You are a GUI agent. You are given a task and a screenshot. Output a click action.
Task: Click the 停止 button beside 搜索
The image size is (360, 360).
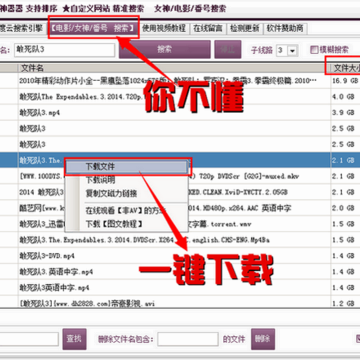[228, 50]
